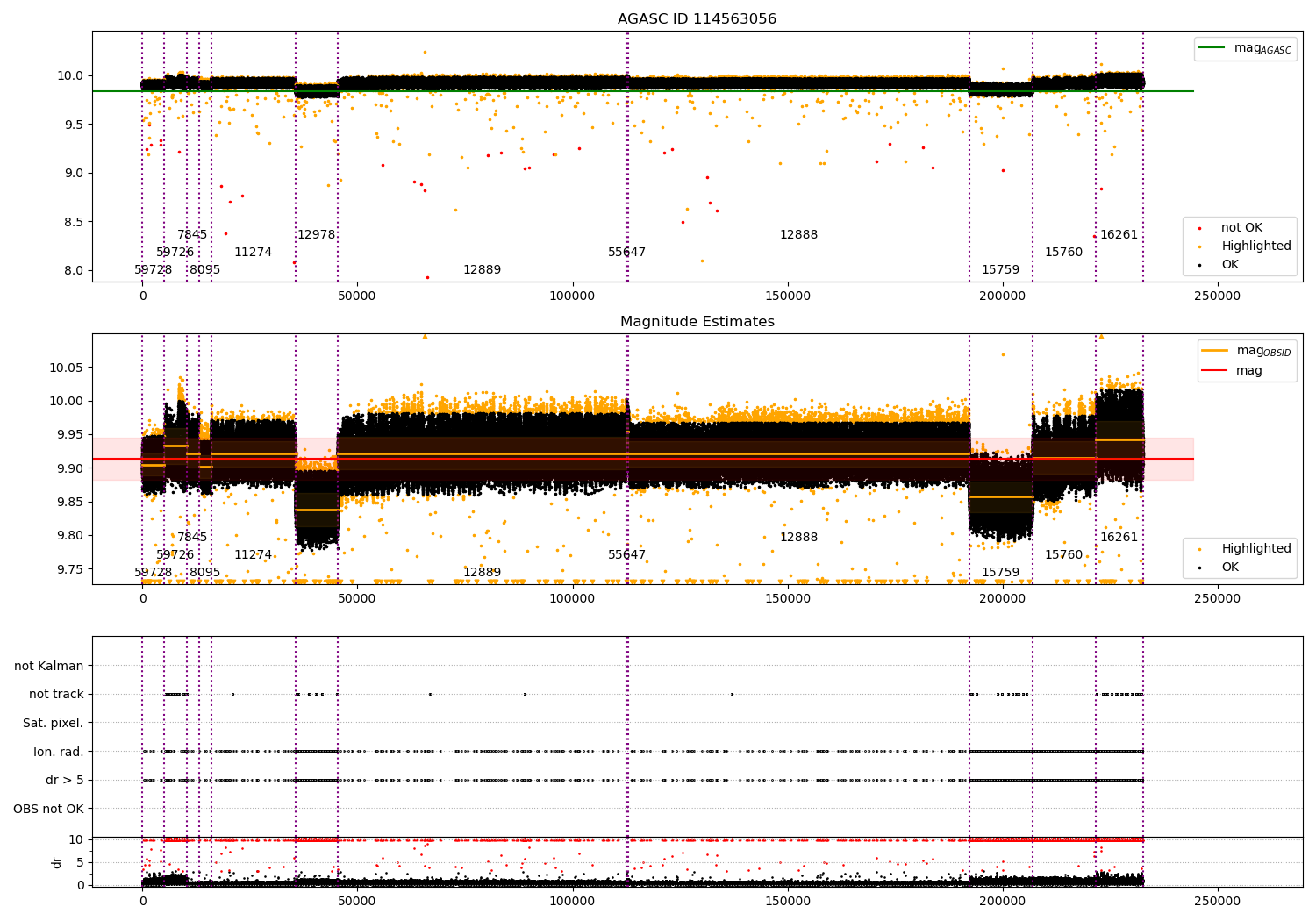
Task: Select obsid label 12889 in the top plot
Action: tap(483, 270)
